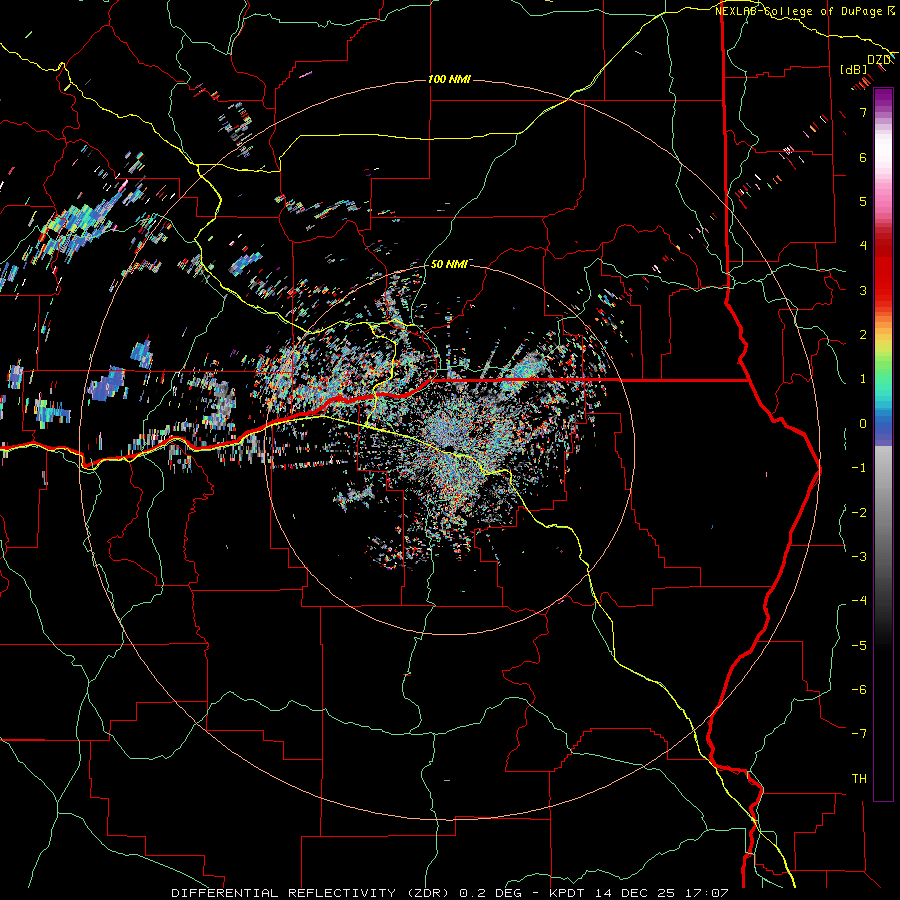This screenshot has height=900, width=900.
Task: Select the scale value "-4"
Action: [859, 601]
